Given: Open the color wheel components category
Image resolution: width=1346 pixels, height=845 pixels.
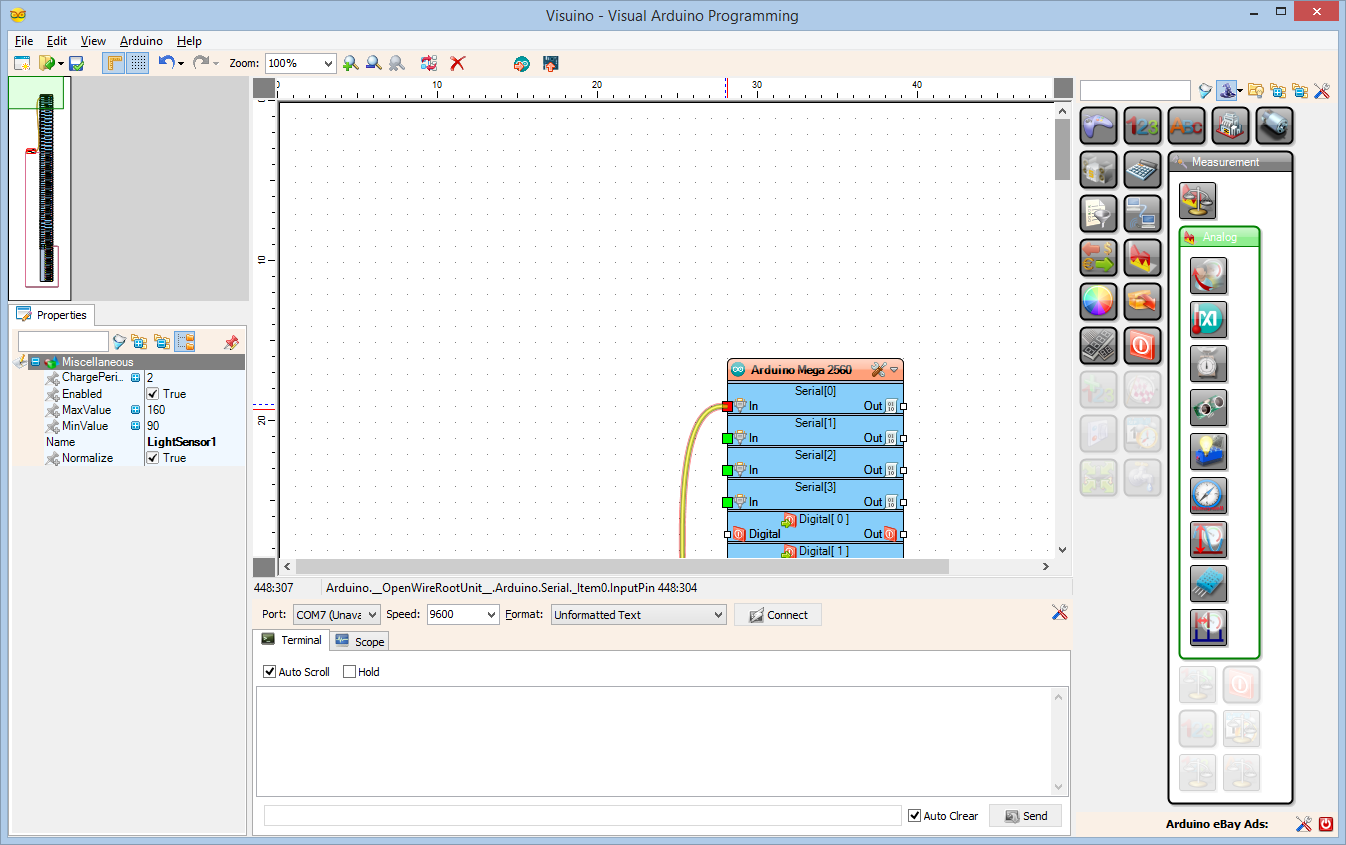Looking at the screenshot, I should [1099, 301].
